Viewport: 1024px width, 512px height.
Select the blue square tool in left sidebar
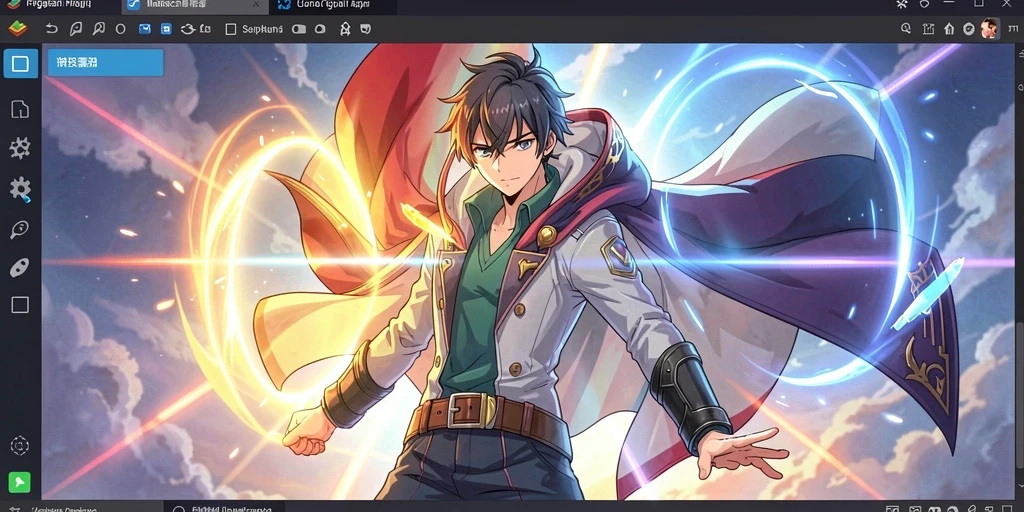[x=20, y=63]
